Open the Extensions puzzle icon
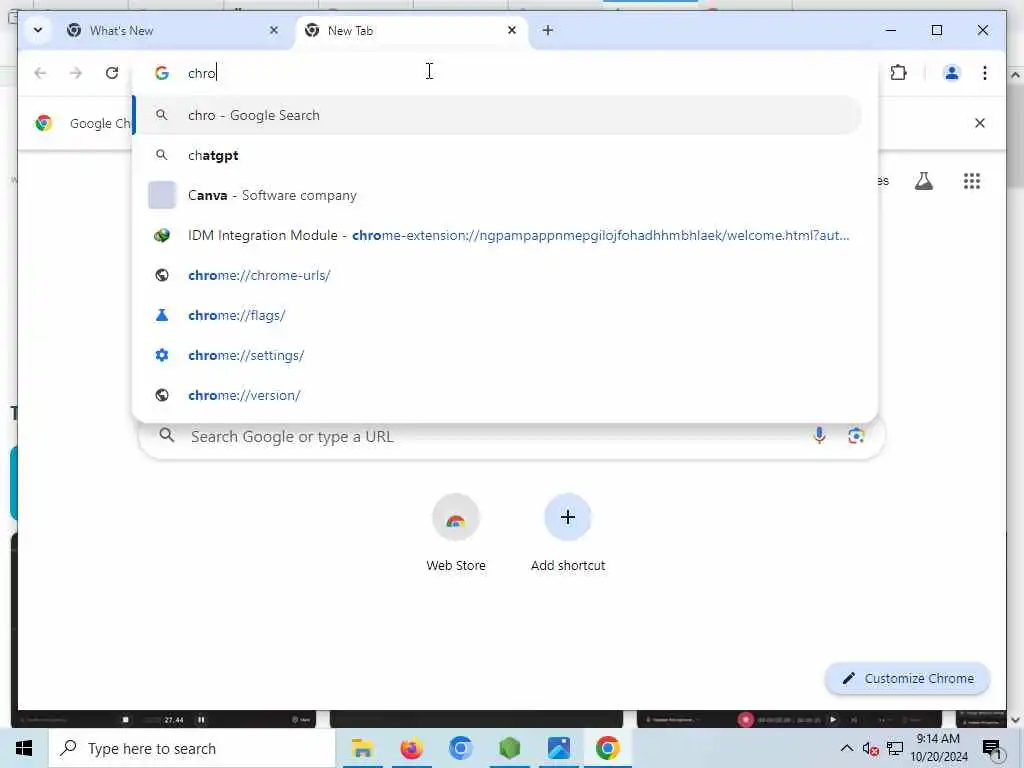1024x768 pixels. 899,72
